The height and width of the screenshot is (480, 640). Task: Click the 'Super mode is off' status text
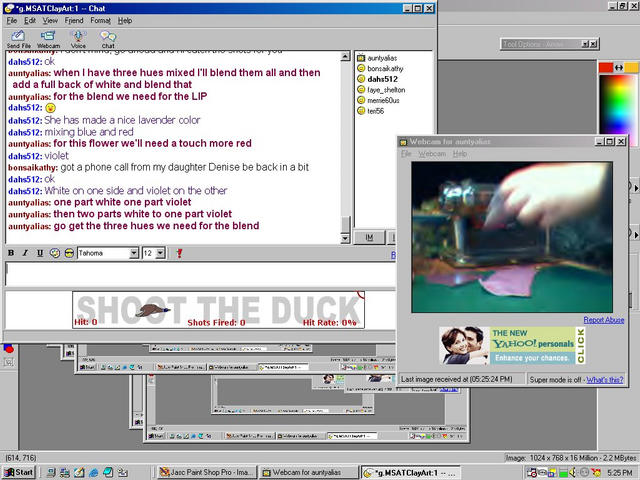click(x=555, y=380)
